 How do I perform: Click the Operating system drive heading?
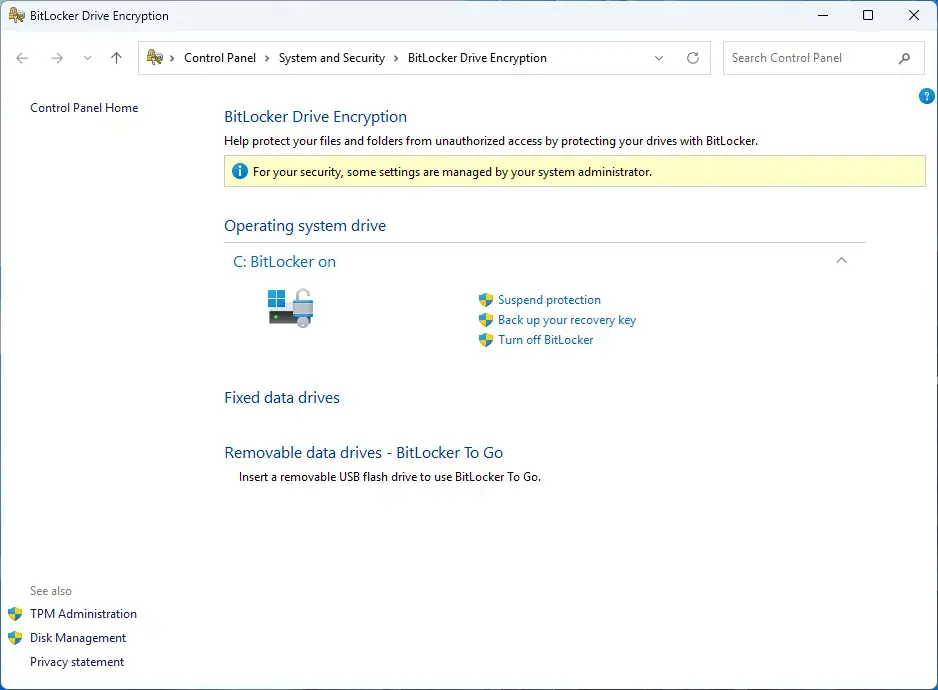(305, 226)
